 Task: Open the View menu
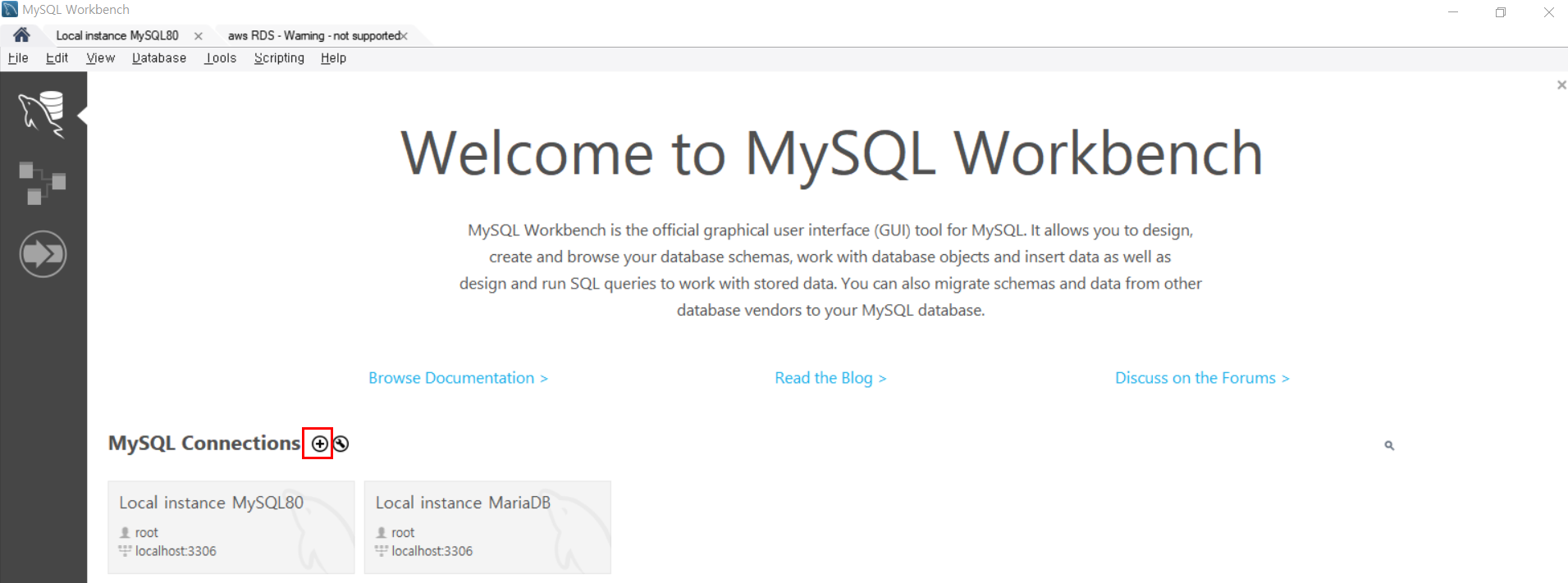[100, 58]
